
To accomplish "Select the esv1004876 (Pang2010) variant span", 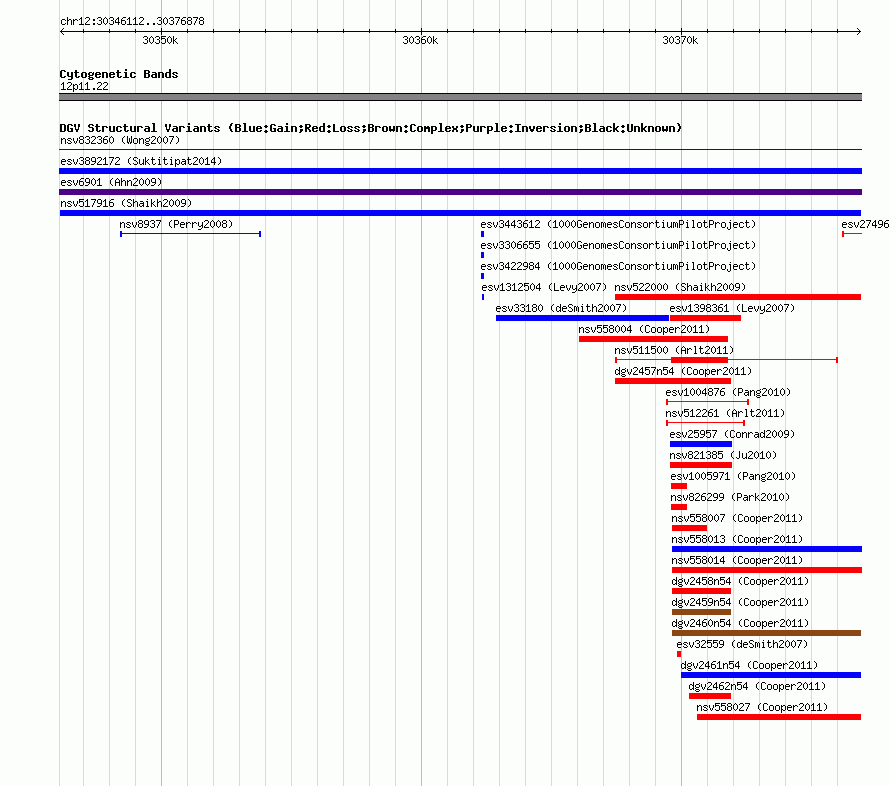I will click(x=708, y=402).
